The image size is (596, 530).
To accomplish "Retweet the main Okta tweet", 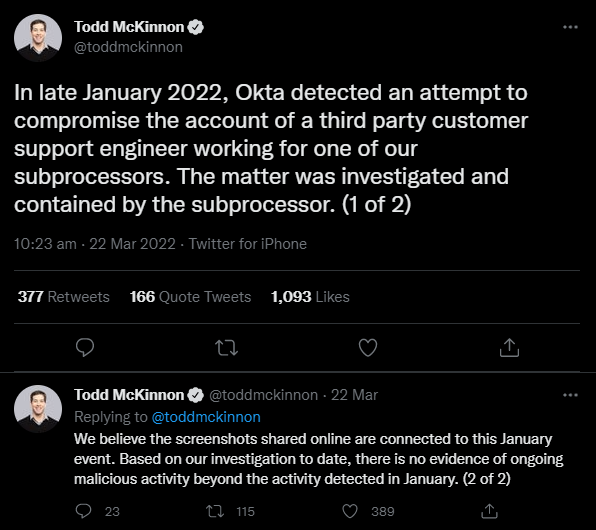I will 227,348.
